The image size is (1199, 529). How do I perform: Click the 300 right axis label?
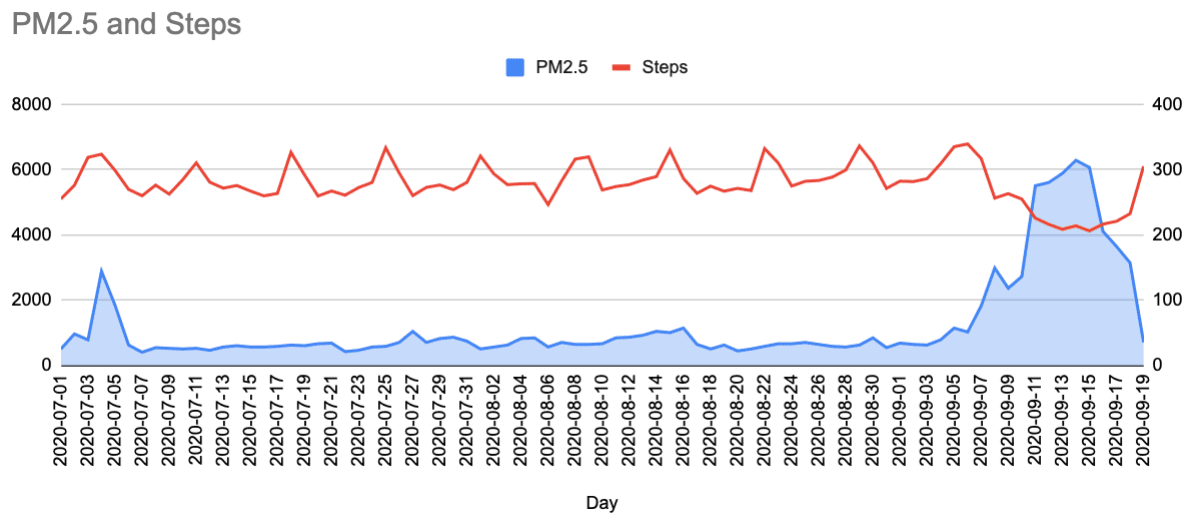1163,170
